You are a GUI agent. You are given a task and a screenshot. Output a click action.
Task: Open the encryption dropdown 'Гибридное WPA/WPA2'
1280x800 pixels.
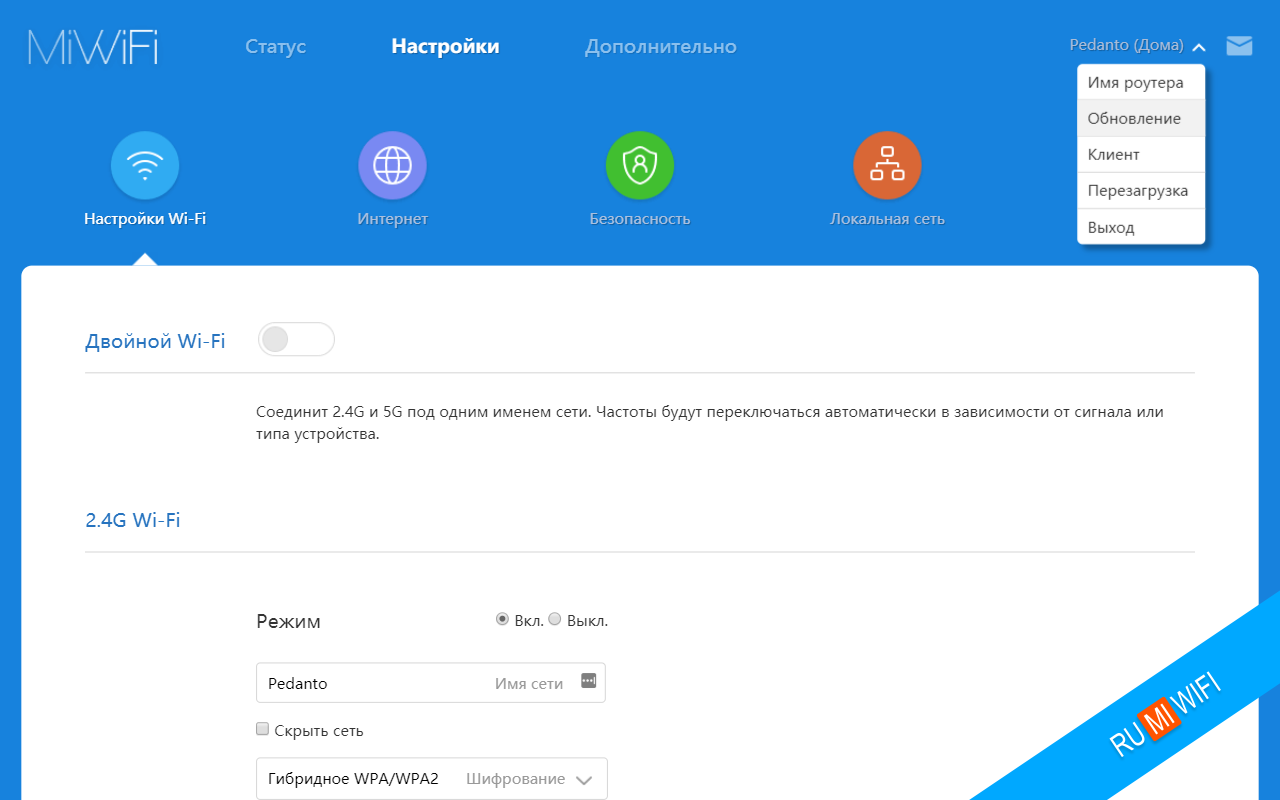(x=431, y=778)
